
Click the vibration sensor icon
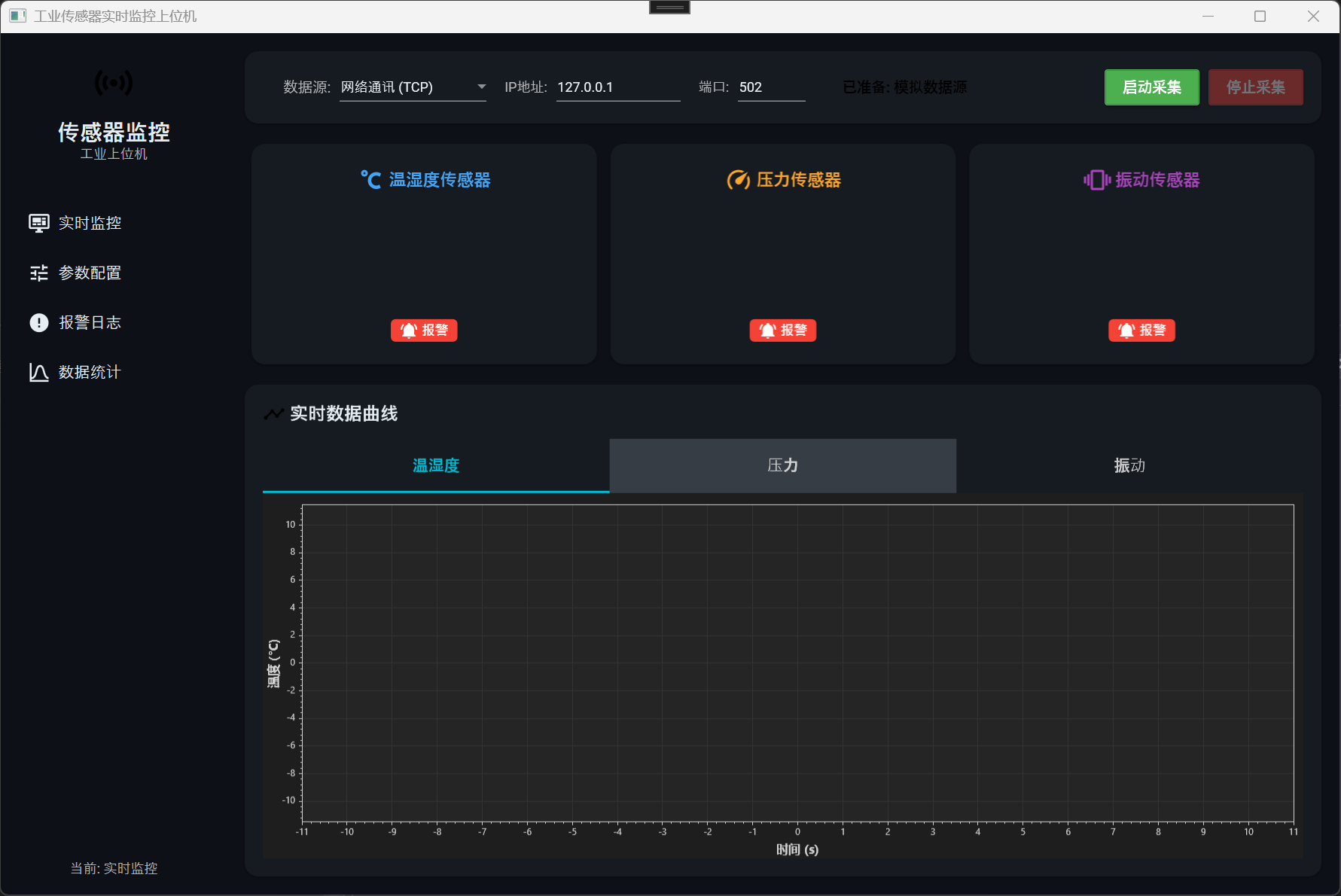(1097, 180)
